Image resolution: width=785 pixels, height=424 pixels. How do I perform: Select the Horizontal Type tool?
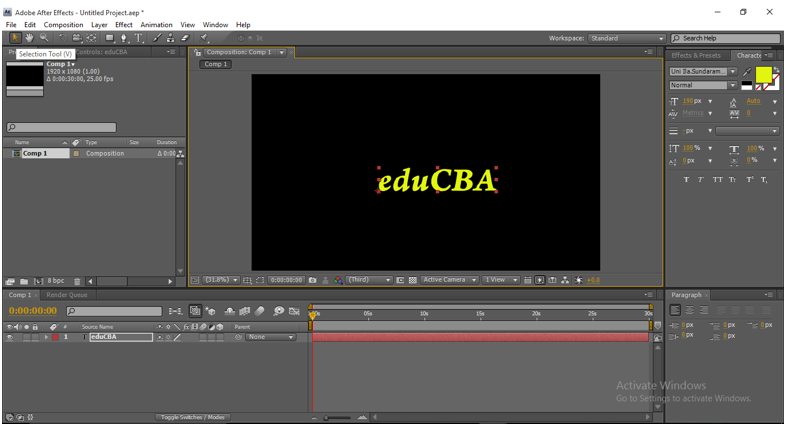[139, 38]
